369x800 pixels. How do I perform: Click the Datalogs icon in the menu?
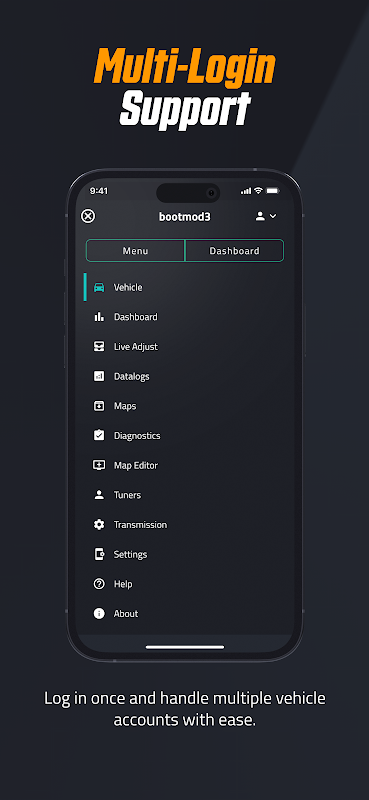coord(99,376)
